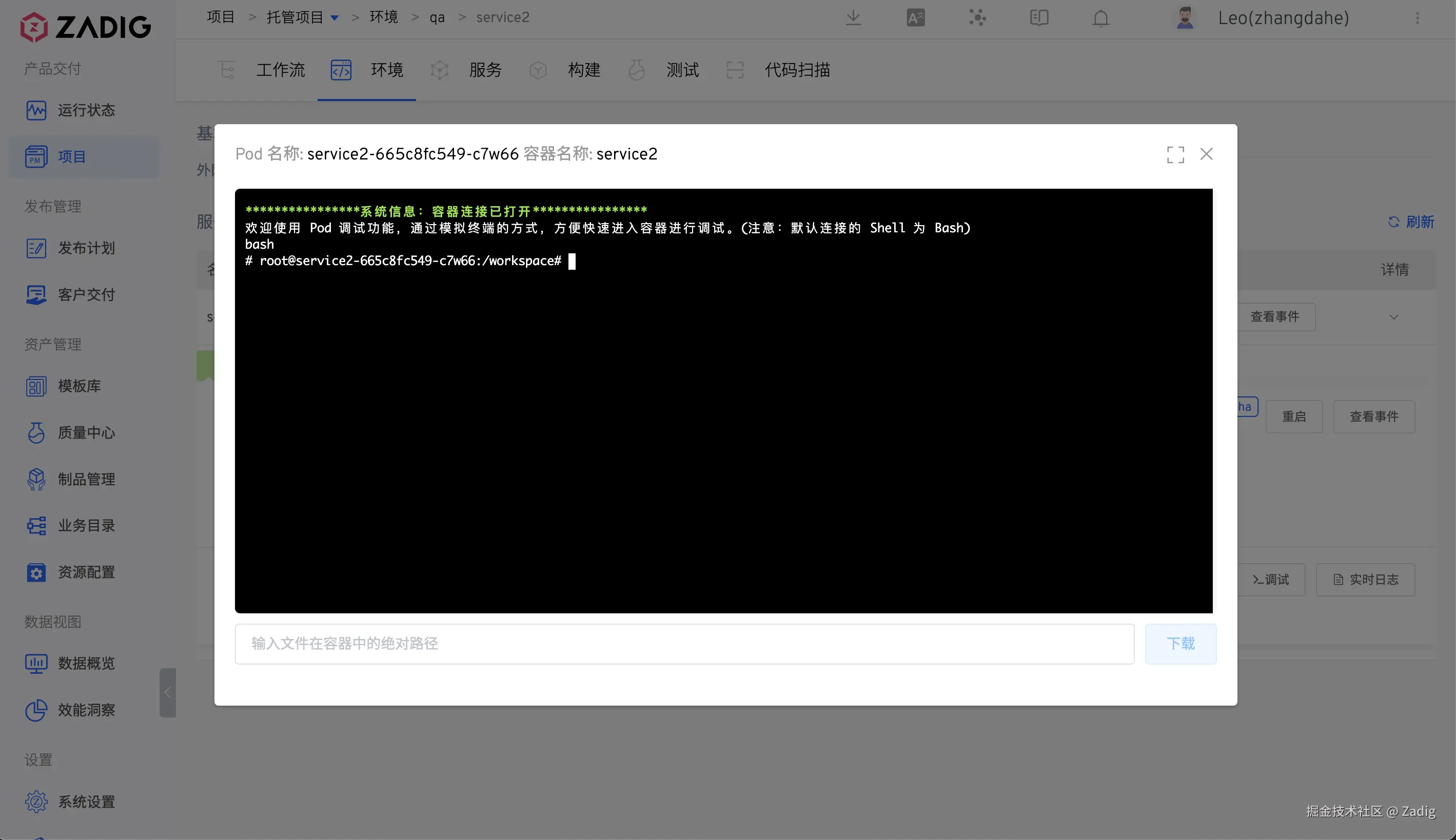
Task: Close the Pod debug dialog
Action: (1206, 154)
